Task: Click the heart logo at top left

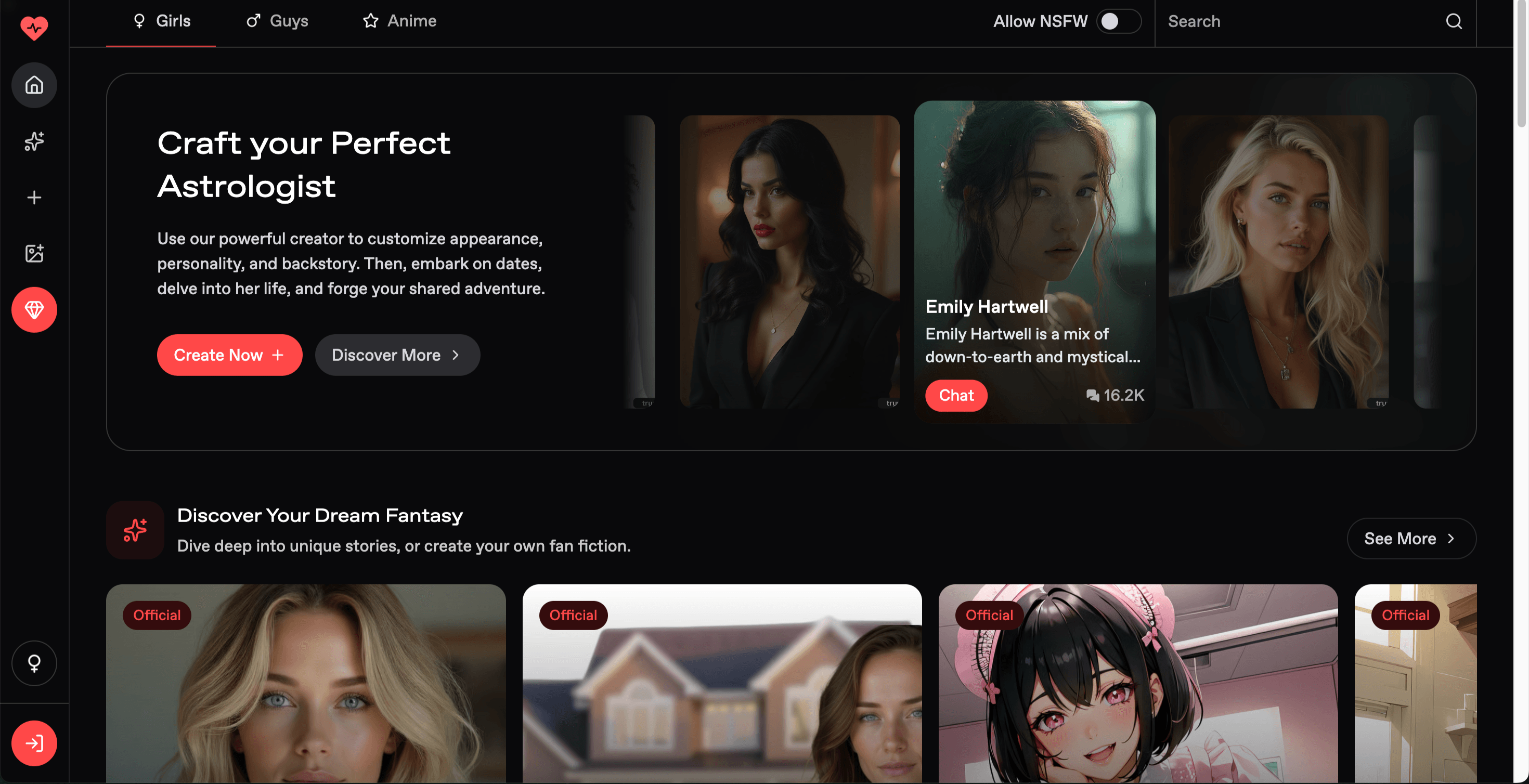Action: tap(34, 28)
